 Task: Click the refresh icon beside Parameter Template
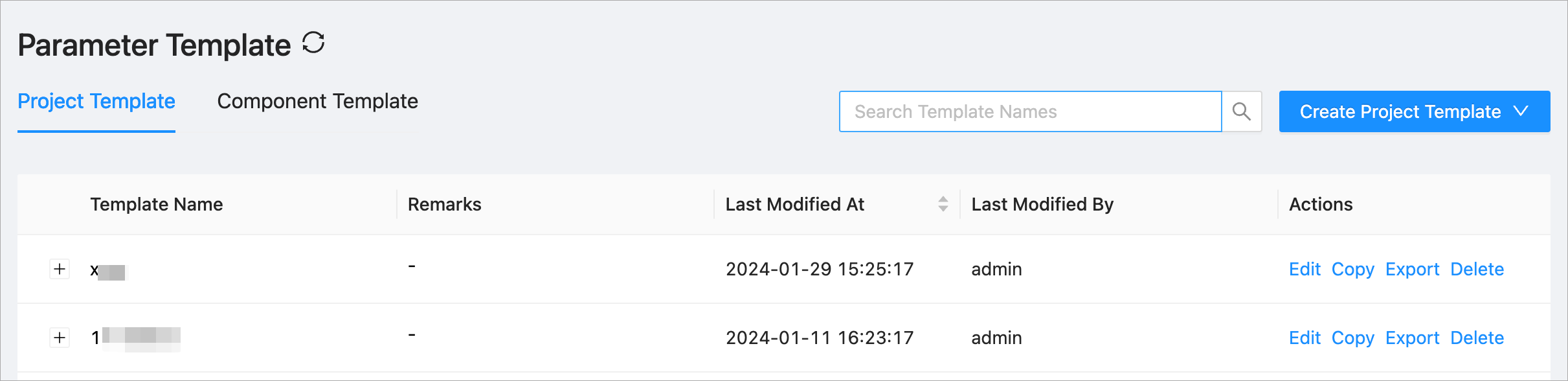click(x=313, y=43)
